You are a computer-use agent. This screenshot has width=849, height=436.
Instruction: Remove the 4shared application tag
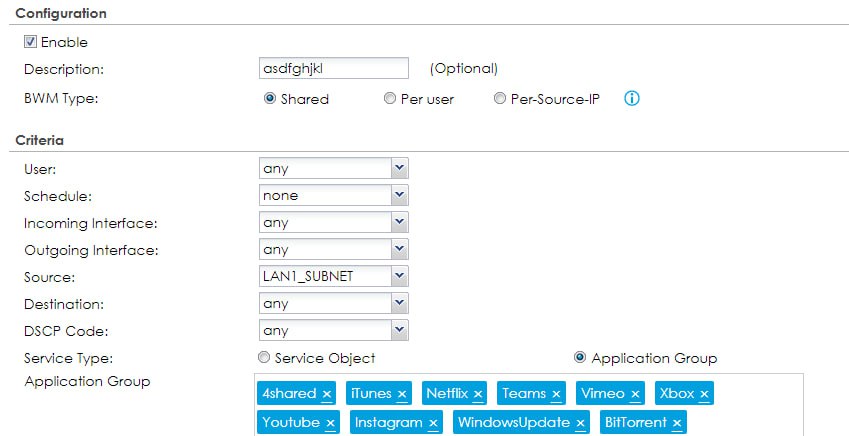tap(327, 394)
